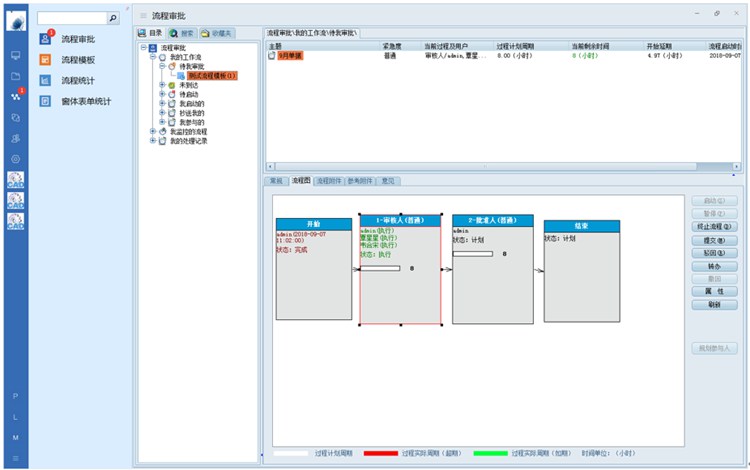This screenshot has width=750, height=470.
Task: Expand the 我监控的流程 tree node
Action: click(x=153, y=131)
